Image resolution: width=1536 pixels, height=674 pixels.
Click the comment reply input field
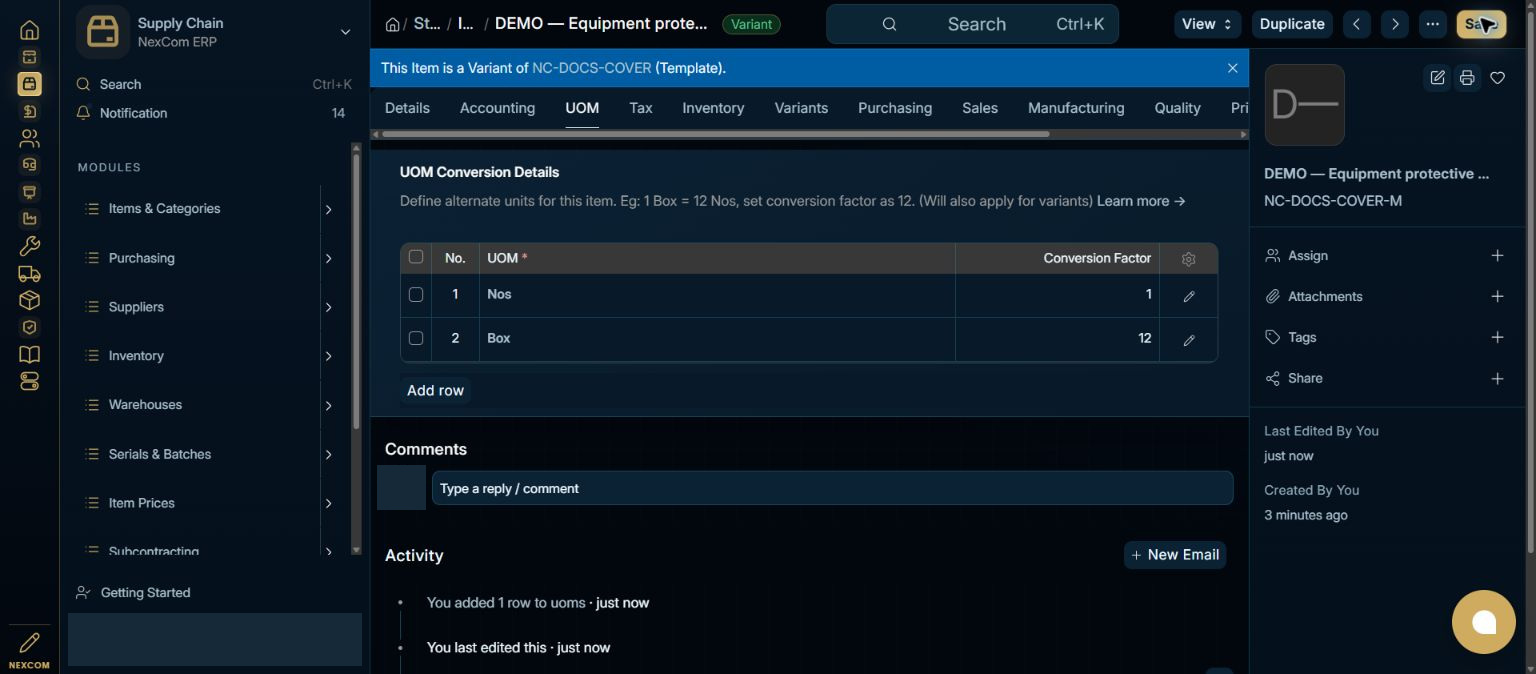click(832, 489)
